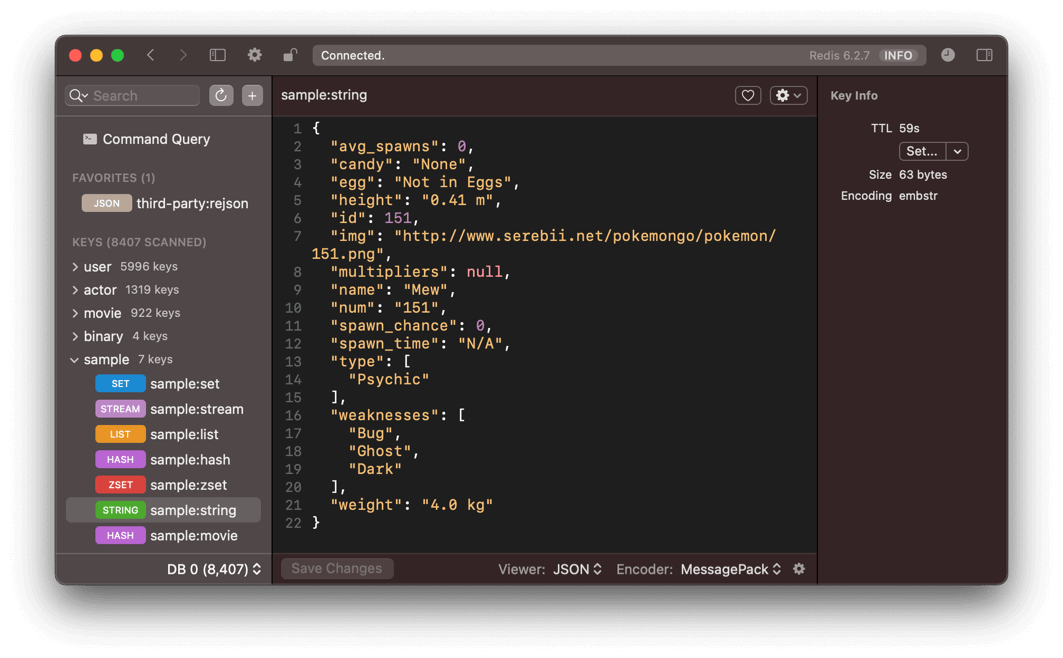
Task: Click line number 1 in gutter
Action: click(297, 129)
